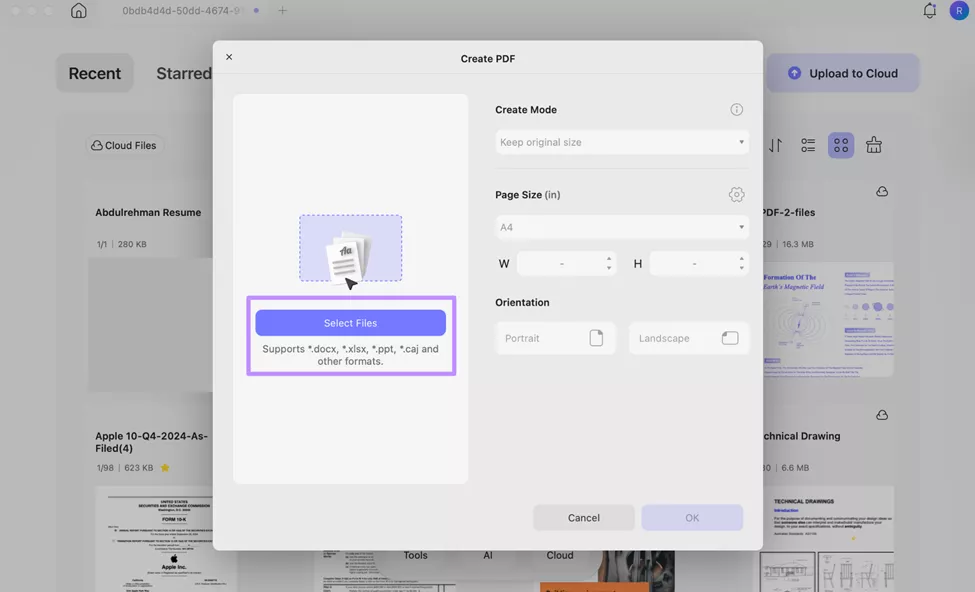This screenshot has height=592, width=975.
Task: Open Page Size settings gear
Action: (735, 193)
